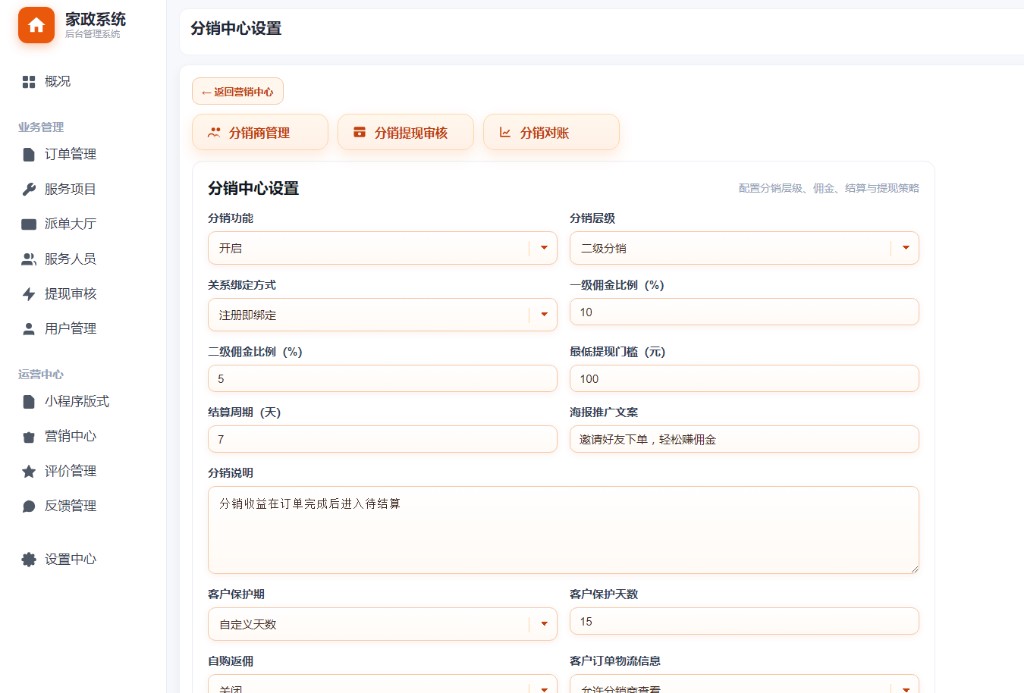Click the 分销说明 textarea resize handle
The image size is (1024, 693).
click(914, 570)
